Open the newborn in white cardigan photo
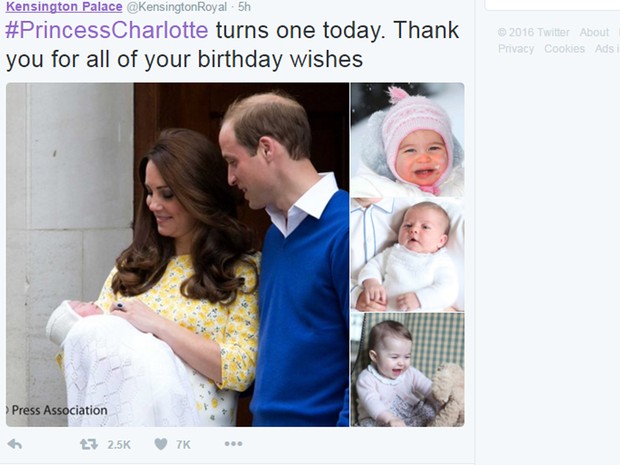Viewport: 620px width, 465px height. tap(408, 255)
